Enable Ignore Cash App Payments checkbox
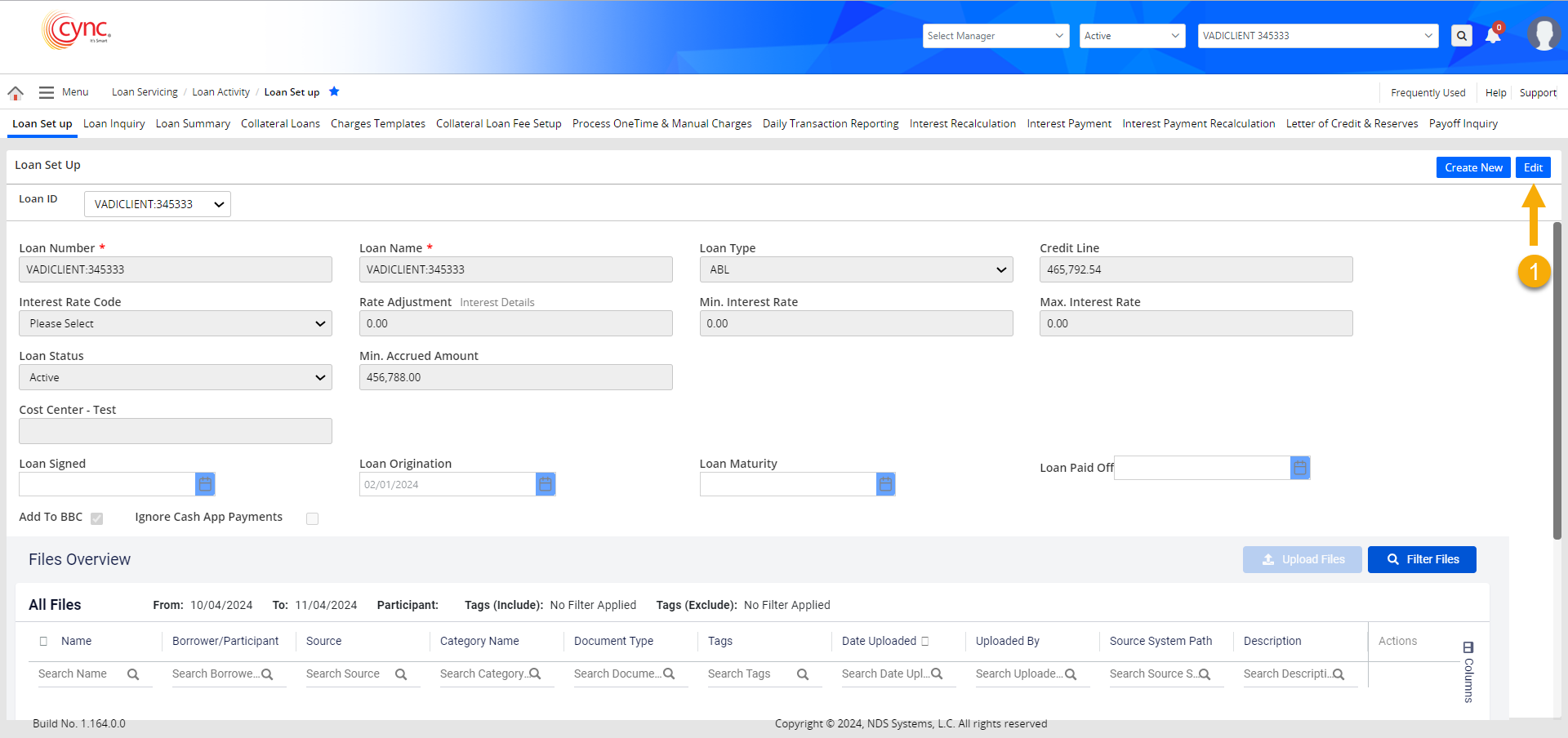Image resolution: width=1568 pixels, height=738 pixels. coord(312,518)
